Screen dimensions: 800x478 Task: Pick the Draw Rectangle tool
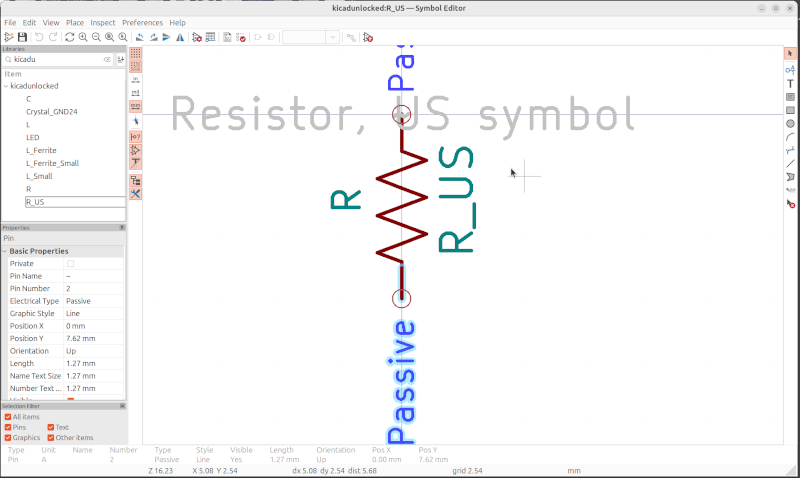(x=790, y=110)
